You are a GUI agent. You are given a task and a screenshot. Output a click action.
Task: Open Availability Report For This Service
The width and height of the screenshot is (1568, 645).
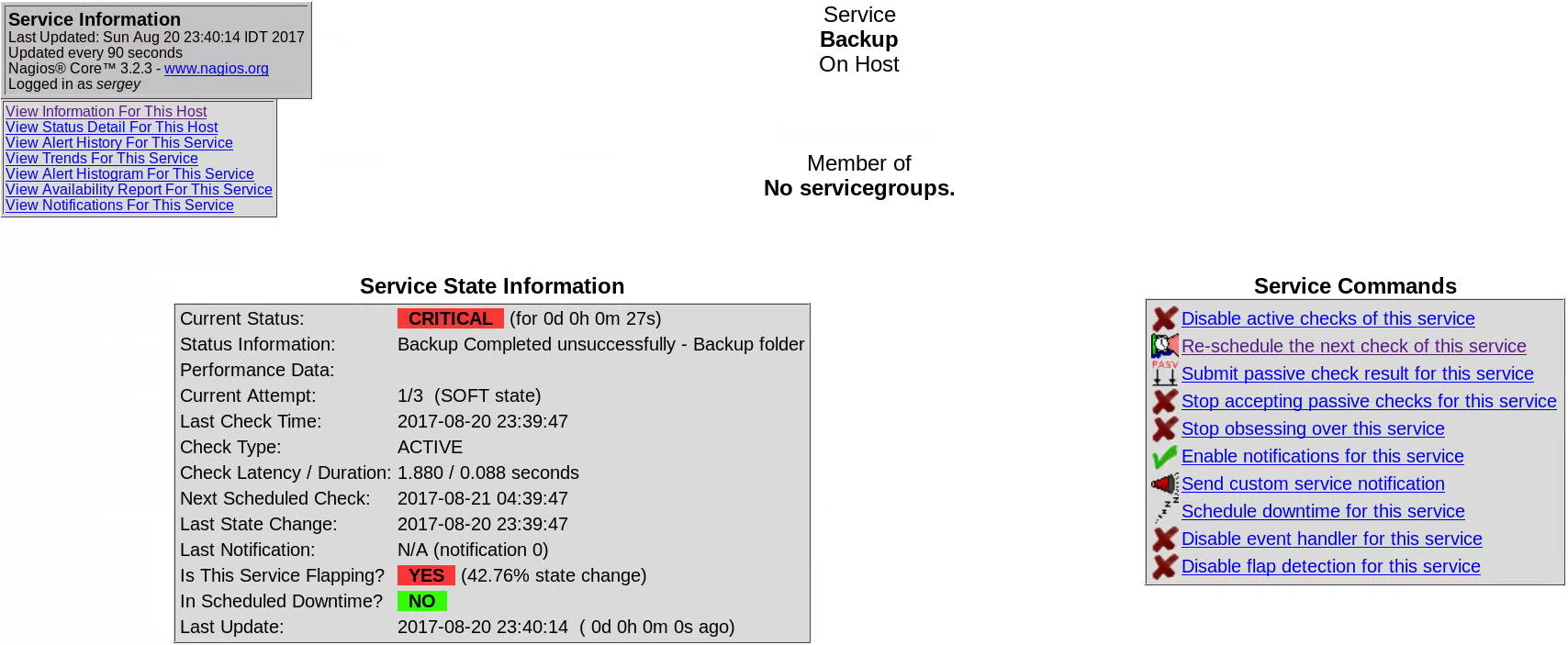[139, 190]
